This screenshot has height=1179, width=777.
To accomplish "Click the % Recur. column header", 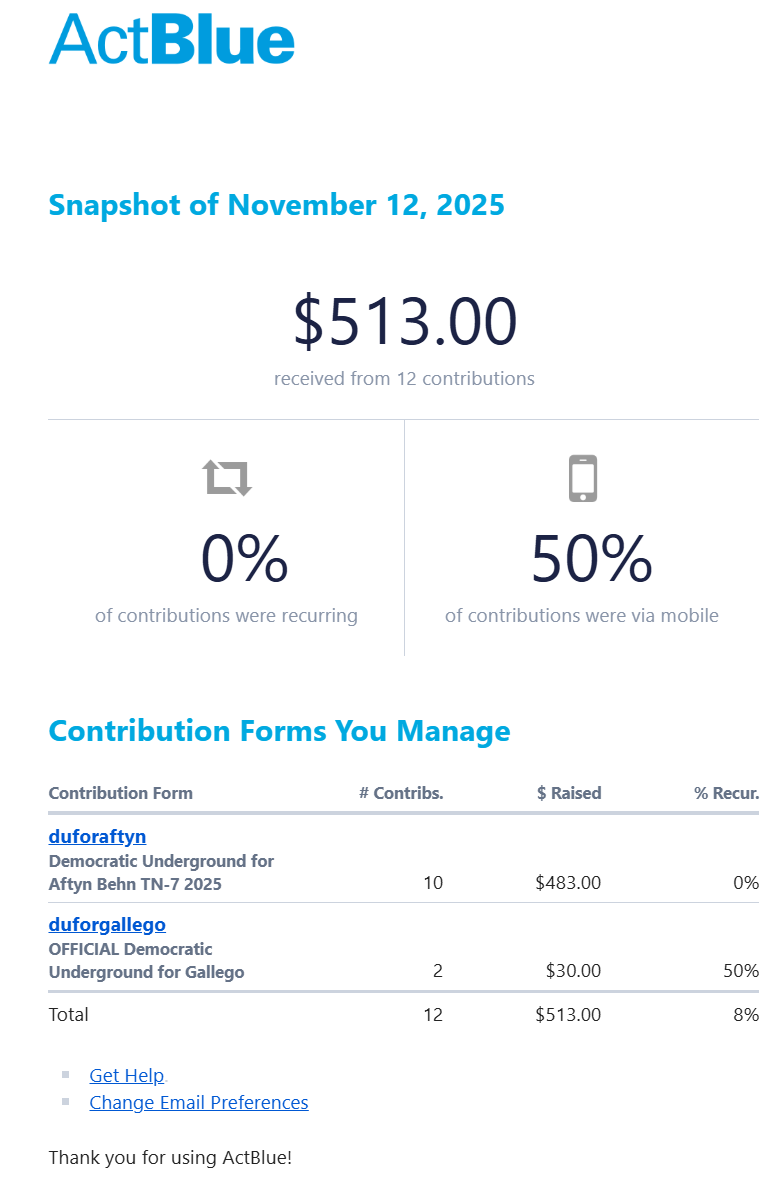I will coord(726,793).
